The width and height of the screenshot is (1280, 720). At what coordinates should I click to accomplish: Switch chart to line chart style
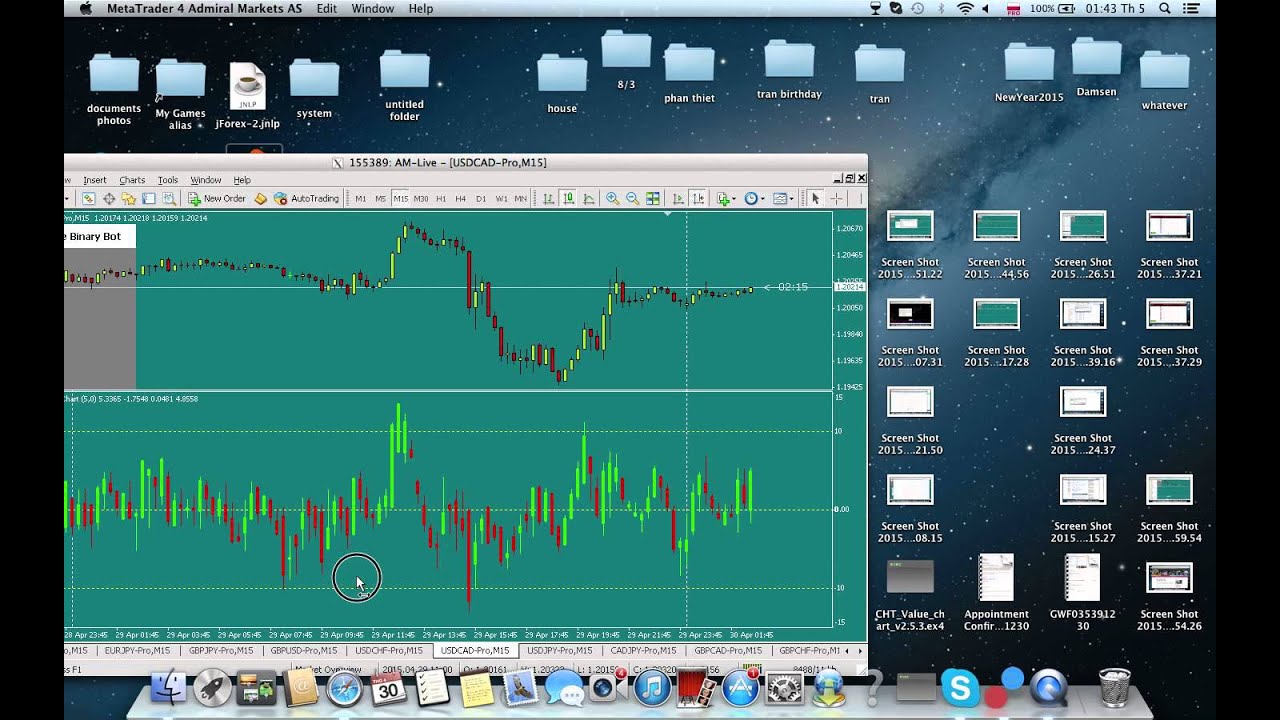[588, 199]
